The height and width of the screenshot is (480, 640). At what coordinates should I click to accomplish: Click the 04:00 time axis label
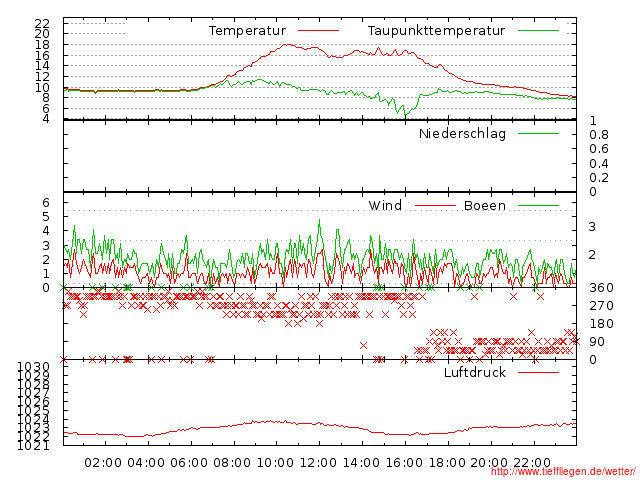point(146,463)
